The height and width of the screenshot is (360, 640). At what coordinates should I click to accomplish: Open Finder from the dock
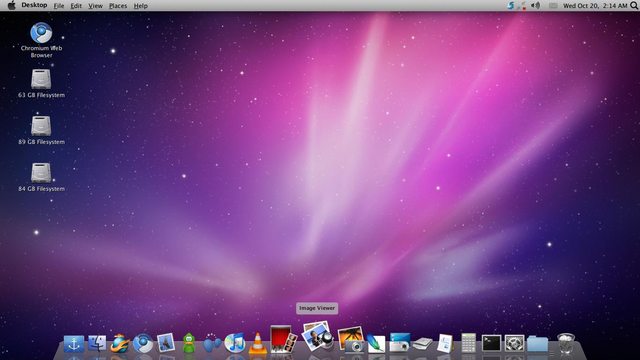pyautogui.click(x=97, y=344)
